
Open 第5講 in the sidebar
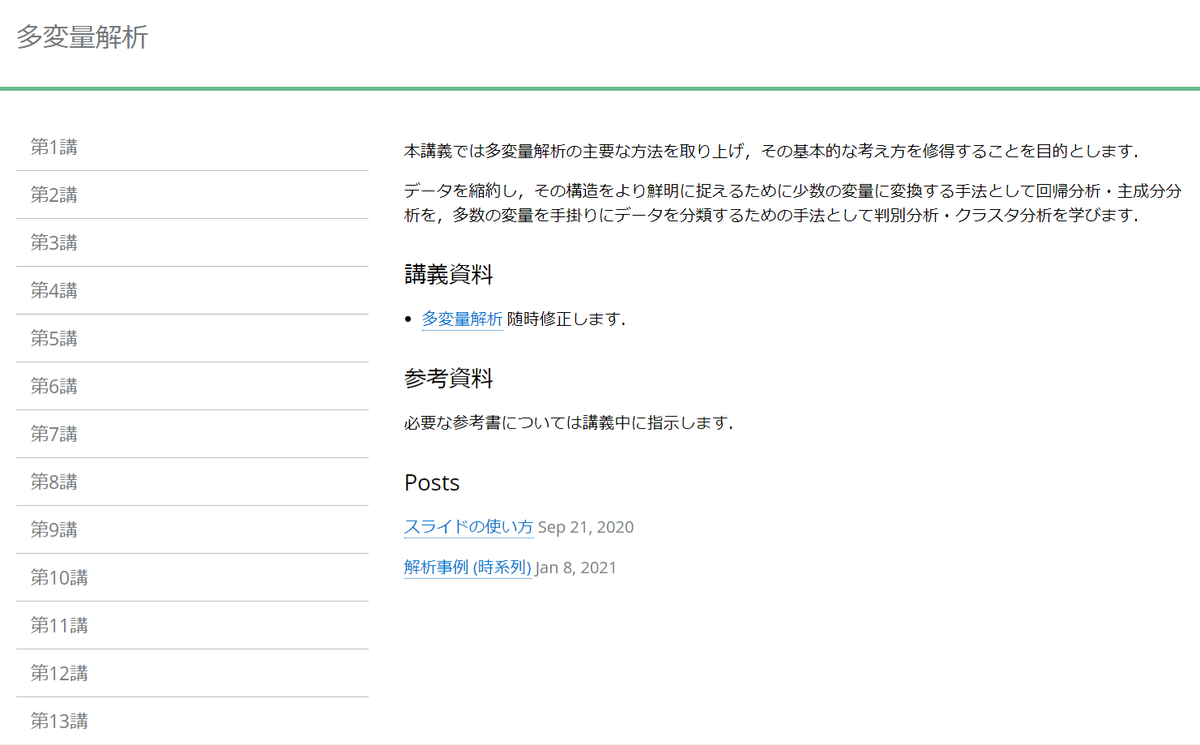(192, 339)
